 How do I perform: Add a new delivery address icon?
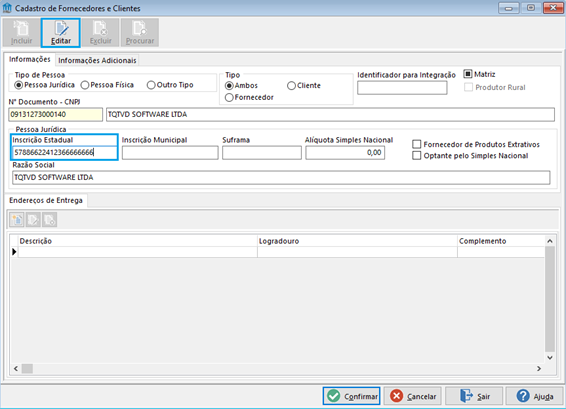(x=17, y=220)
